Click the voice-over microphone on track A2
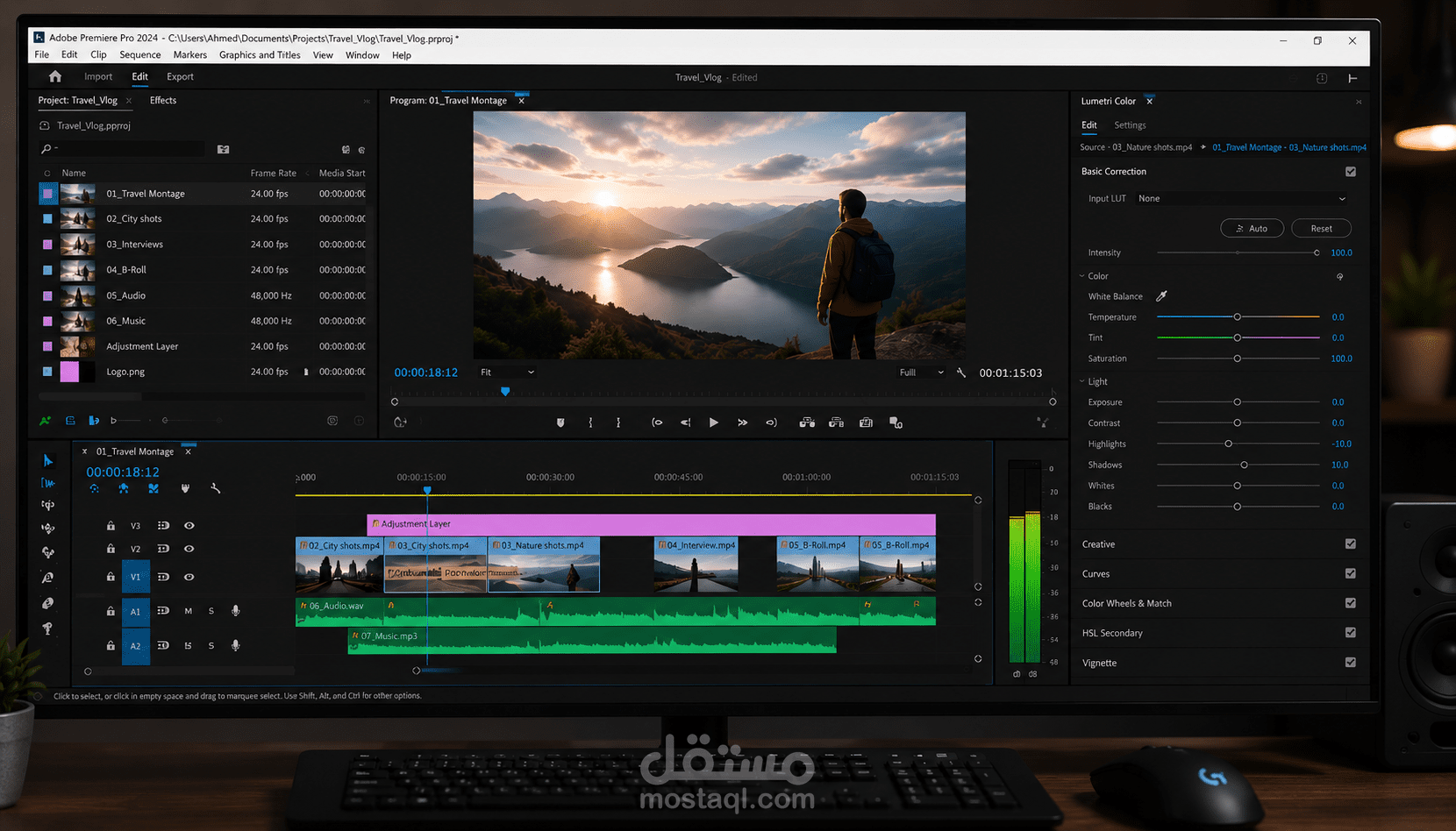Viewport: 1456px width, 831px height. pos(236,646)
